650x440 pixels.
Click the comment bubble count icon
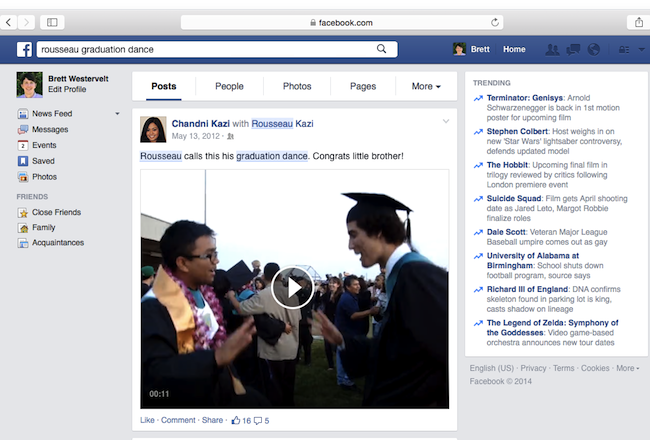coord(258,421)
